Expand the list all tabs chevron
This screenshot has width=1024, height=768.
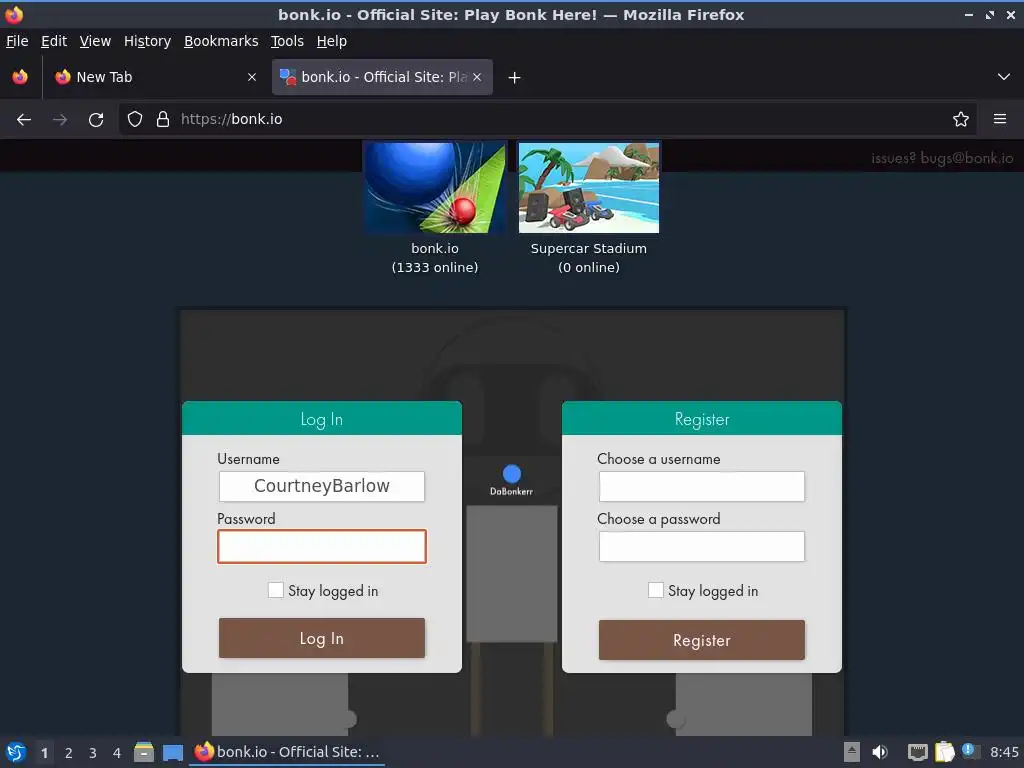tap(1004, 77)
